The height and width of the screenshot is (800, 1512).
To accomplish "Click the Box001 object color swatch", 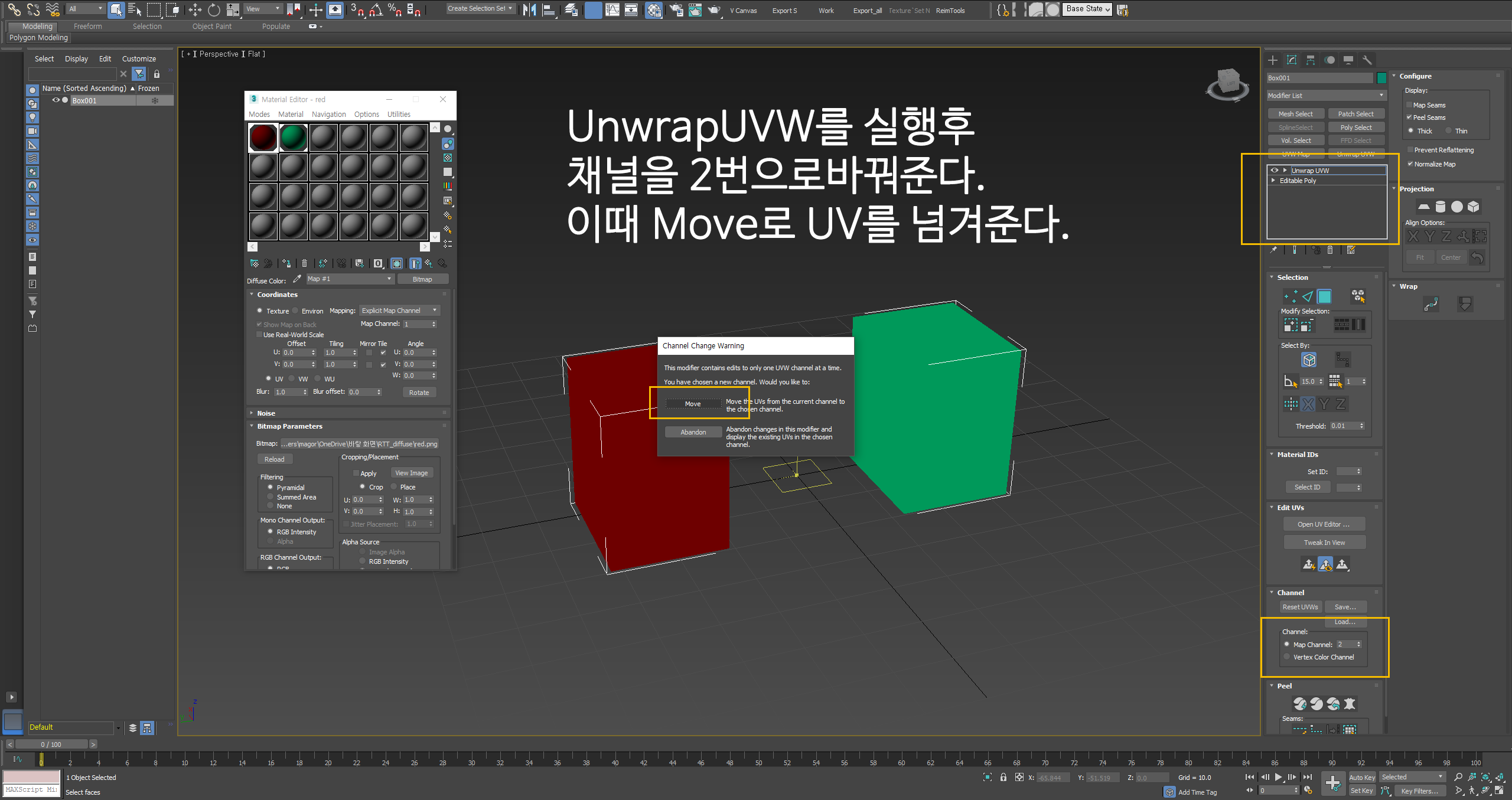I will pyautogui.click(x=1381, y=78).
